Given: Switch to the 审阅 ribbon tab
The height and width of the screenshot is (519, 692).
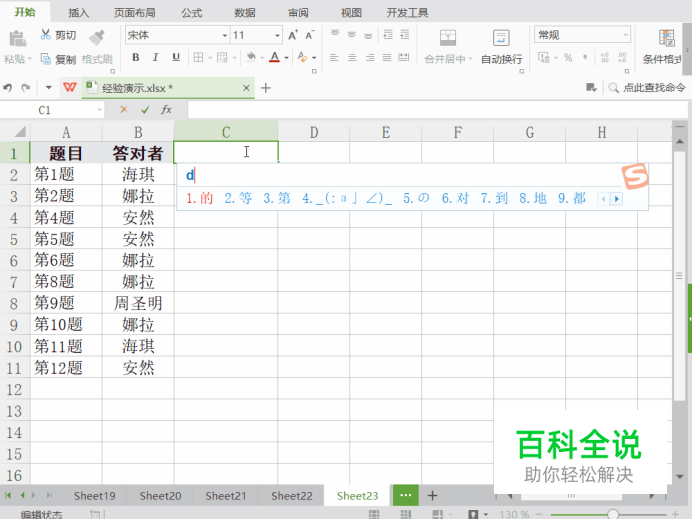Looking at the screenshot, I should 298,12.
